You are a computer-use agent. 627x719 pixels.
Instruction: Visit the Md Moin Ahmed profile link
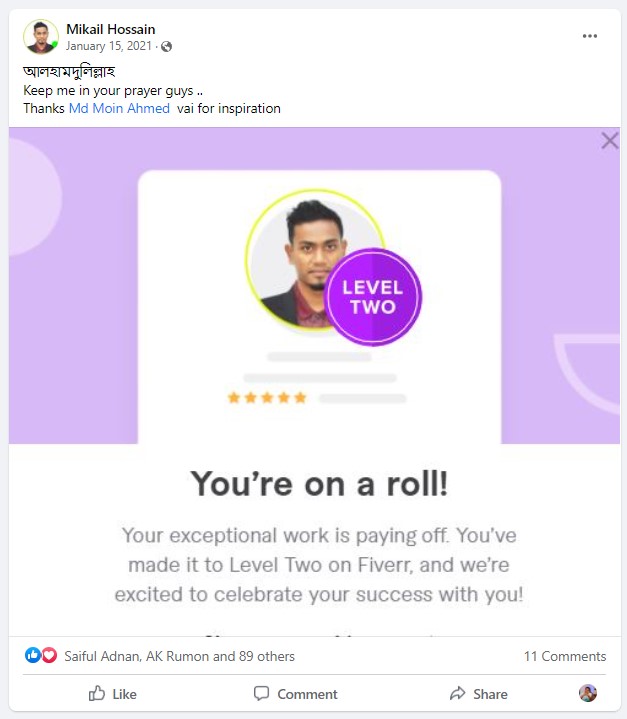(119, 108)
